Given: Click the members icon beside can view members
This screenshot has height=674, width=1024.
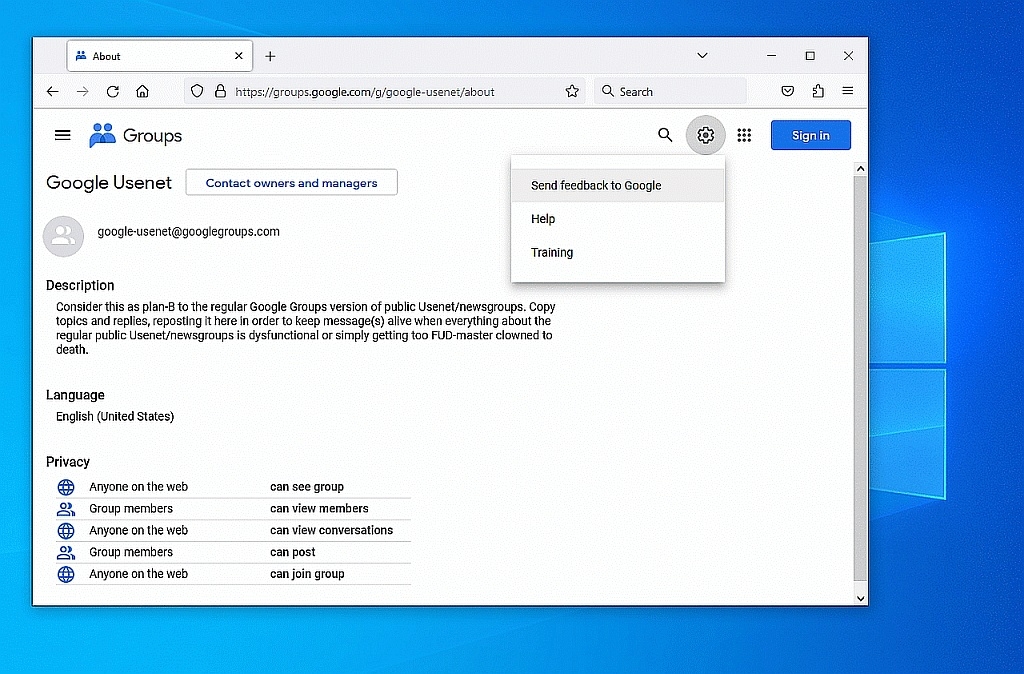Looking at the screenshot, I should [66, 509].
